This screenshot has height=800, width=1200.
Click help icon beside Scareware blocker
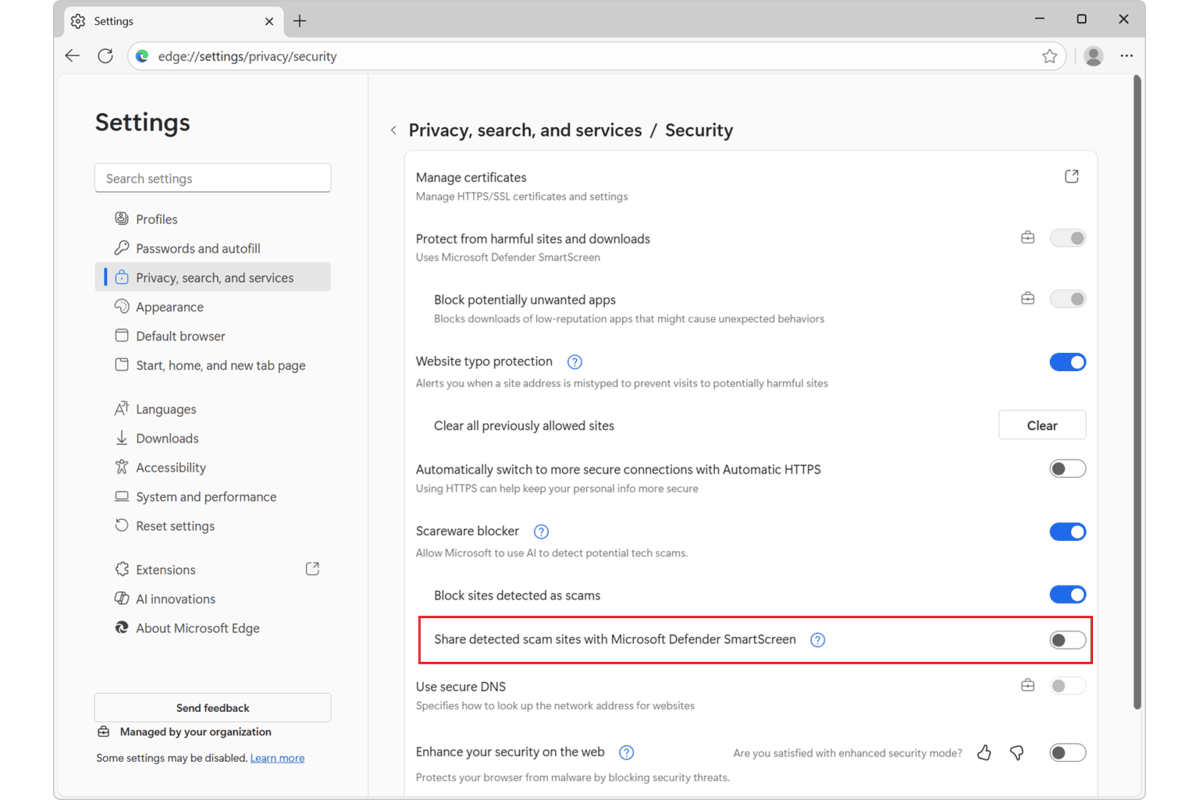click(x=541, y=532)
